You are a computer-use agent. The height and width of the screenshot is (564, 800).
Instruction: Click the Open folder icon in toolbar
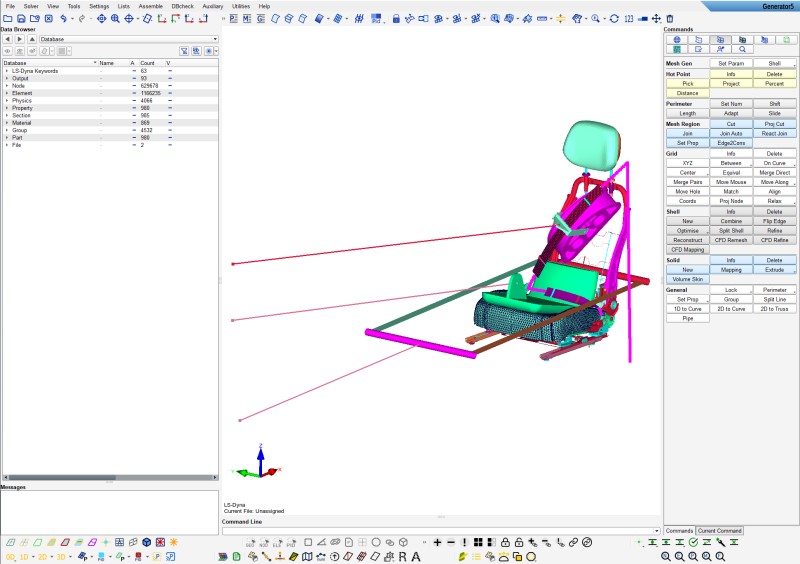(x=8, y=18)
